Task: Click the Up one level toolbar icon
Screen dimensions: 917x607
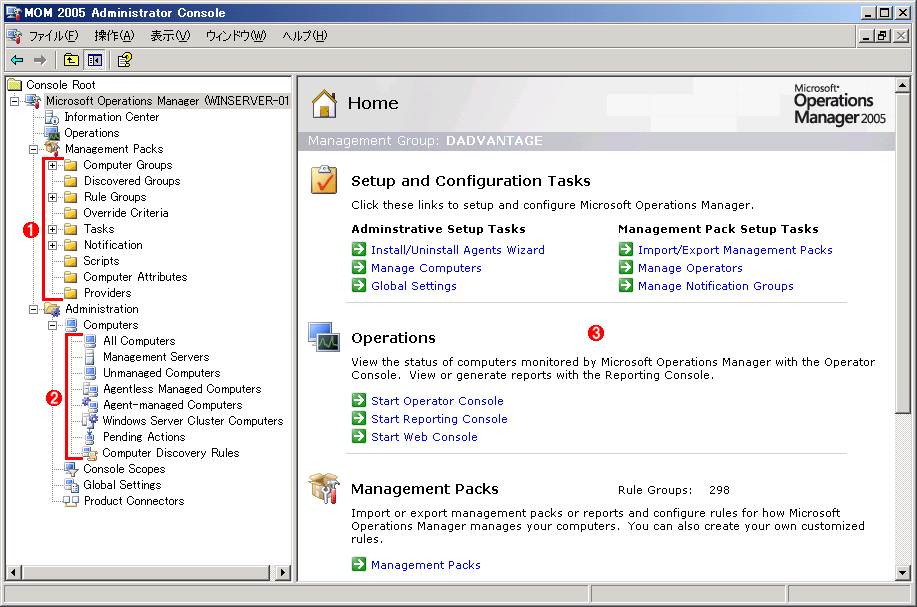Action: coord(71,60)
